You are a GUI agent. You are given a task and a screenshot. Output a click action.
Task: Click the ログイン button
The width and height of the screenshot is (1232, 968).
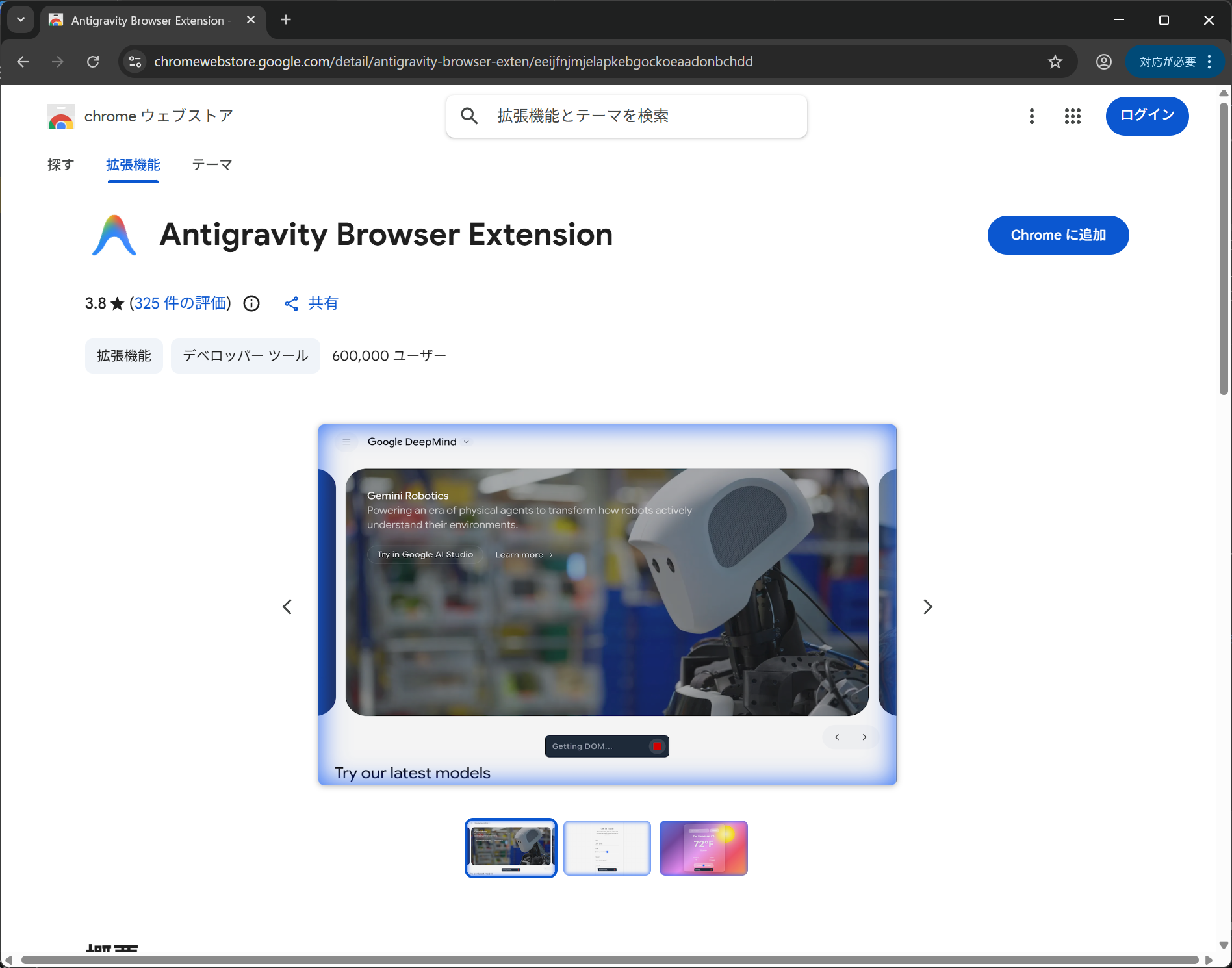click(1148, 116)
